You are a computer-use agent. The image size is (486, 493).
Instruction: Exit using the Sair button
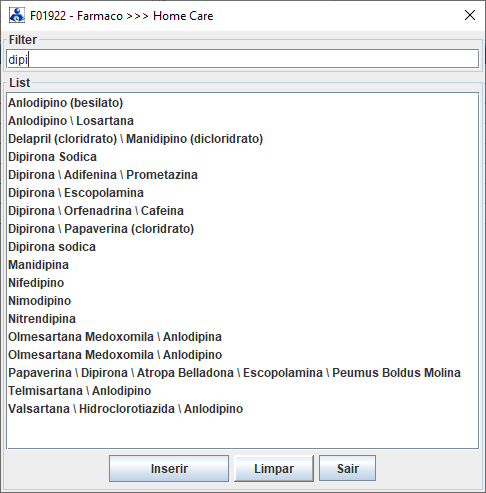[347, 468]
